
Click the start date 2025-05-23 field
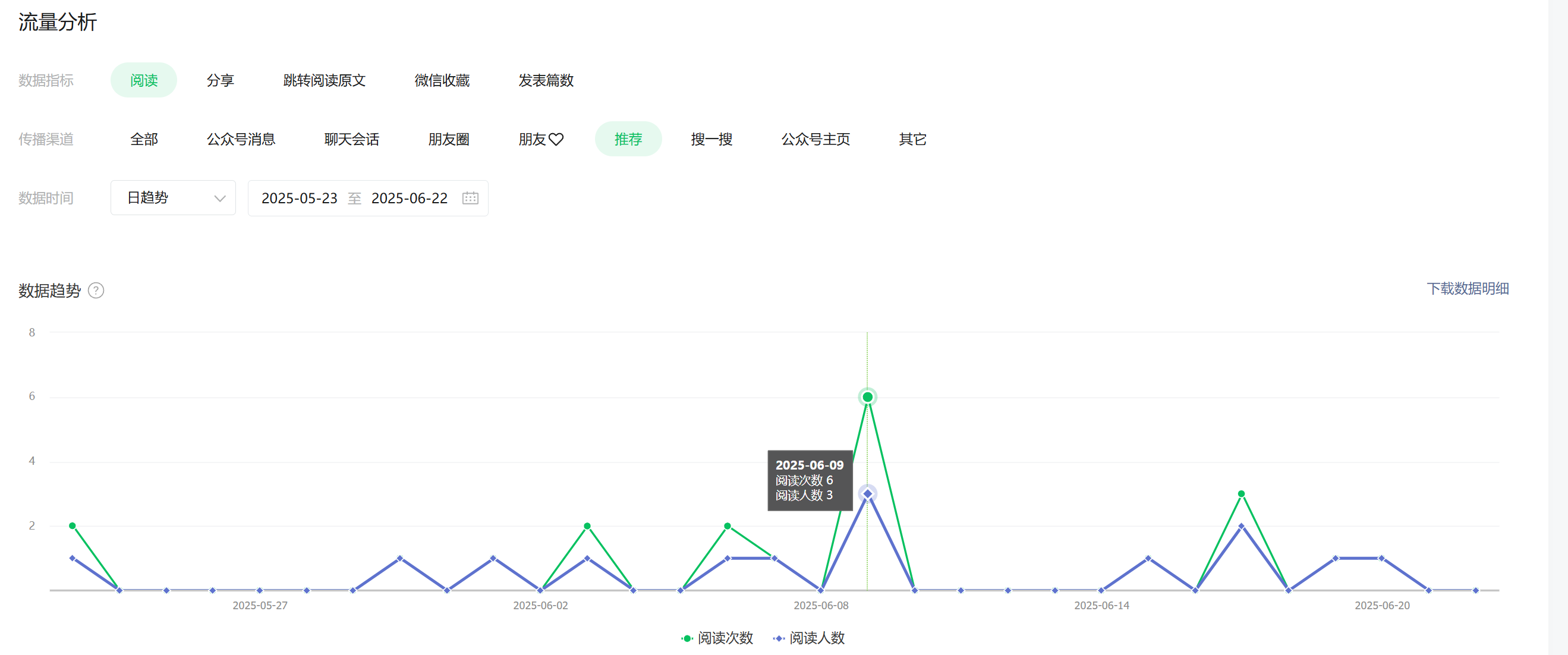click(299, 198)
